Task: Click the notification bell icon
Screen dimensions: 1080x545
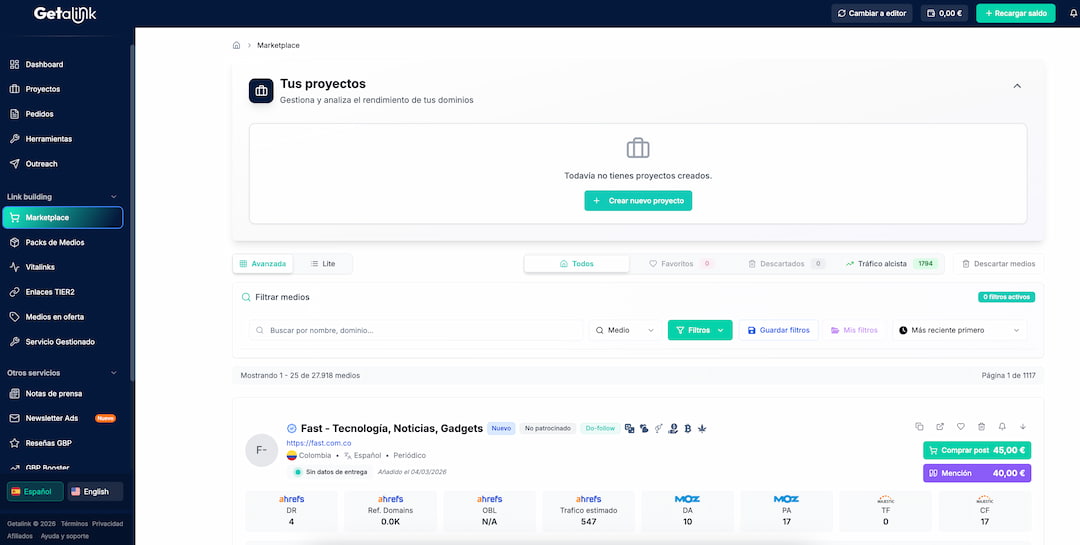Action: [1074, 14]
